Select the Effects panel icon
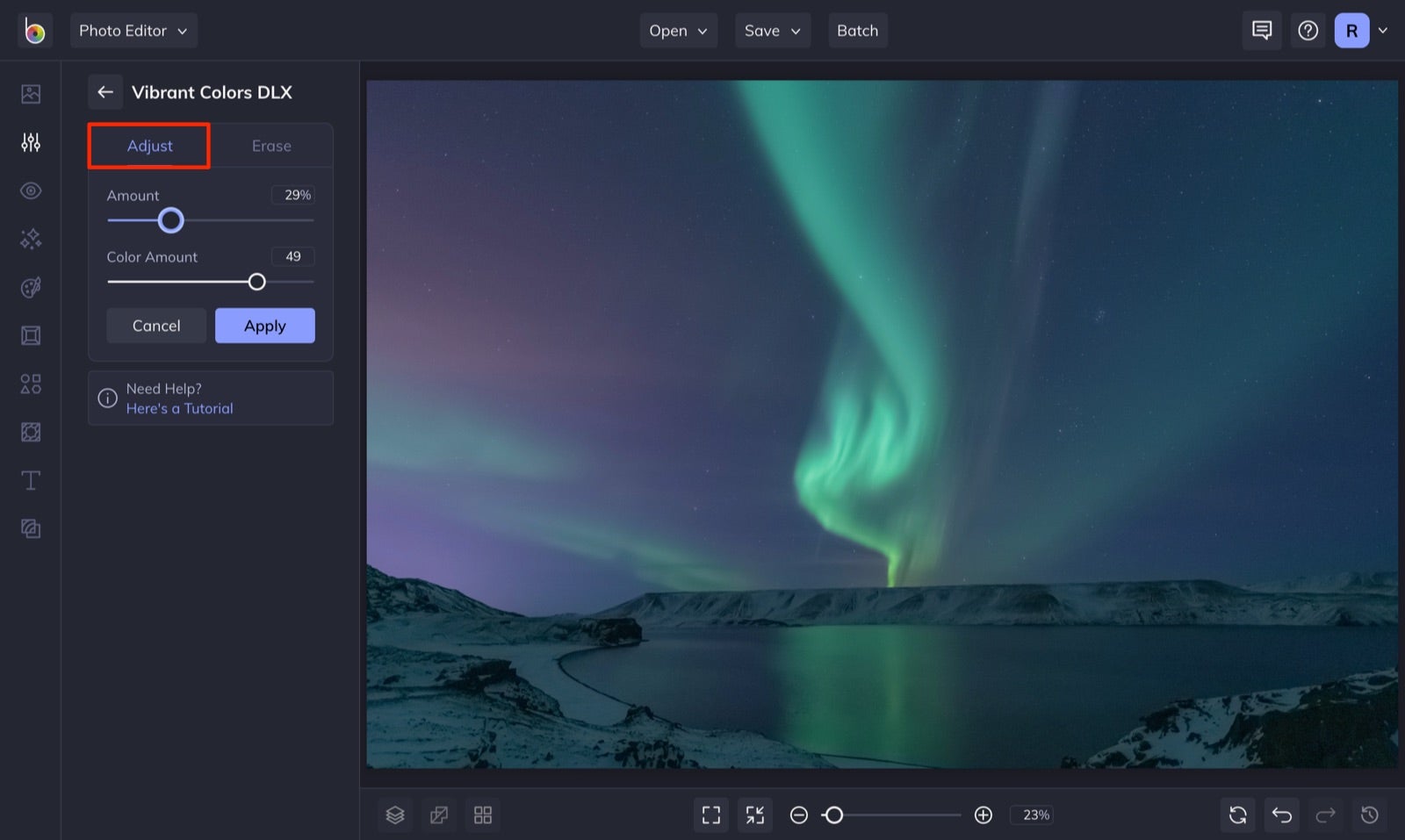Viewport: 1405px width, 840px height. coord(31,239)
